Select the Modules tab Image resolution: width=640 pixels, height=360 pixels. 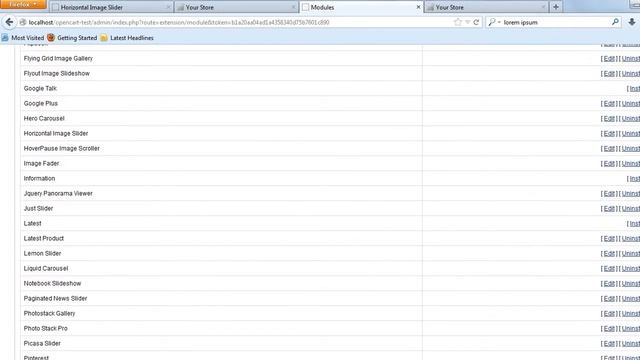(361, 7)
